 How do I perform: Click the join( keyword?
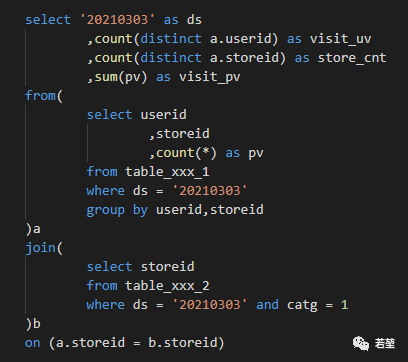(44, 248)
